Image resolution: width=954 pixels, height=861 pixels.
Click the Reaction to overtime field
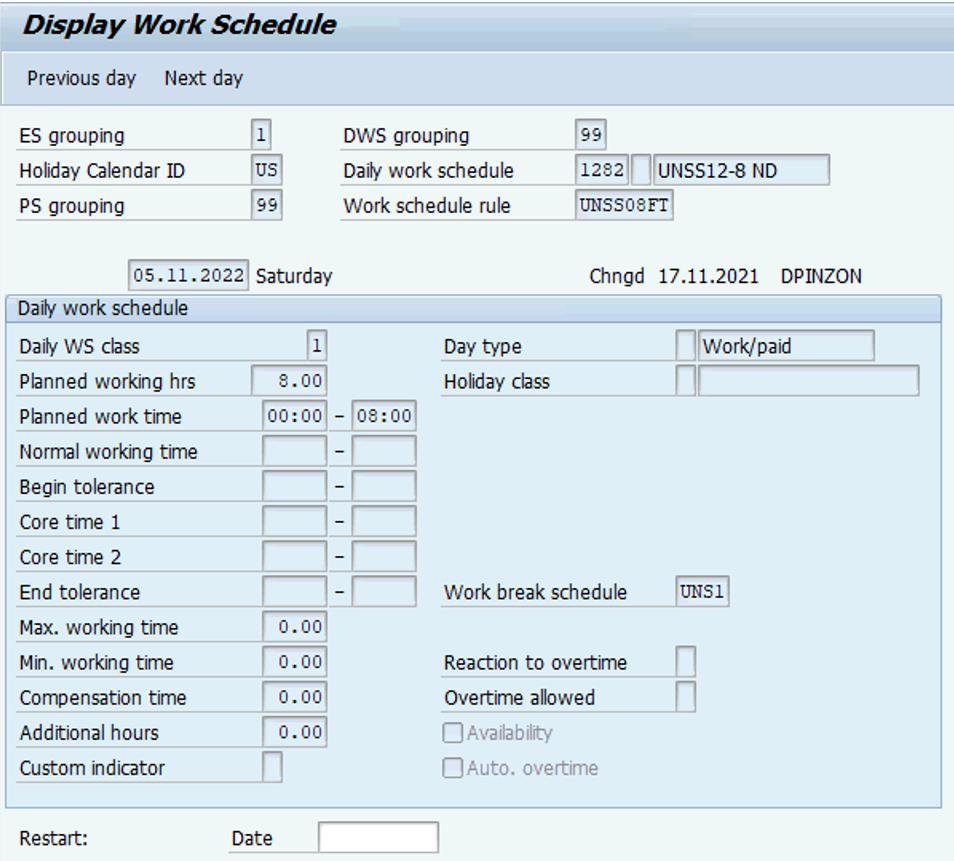[x=687, y=662]
